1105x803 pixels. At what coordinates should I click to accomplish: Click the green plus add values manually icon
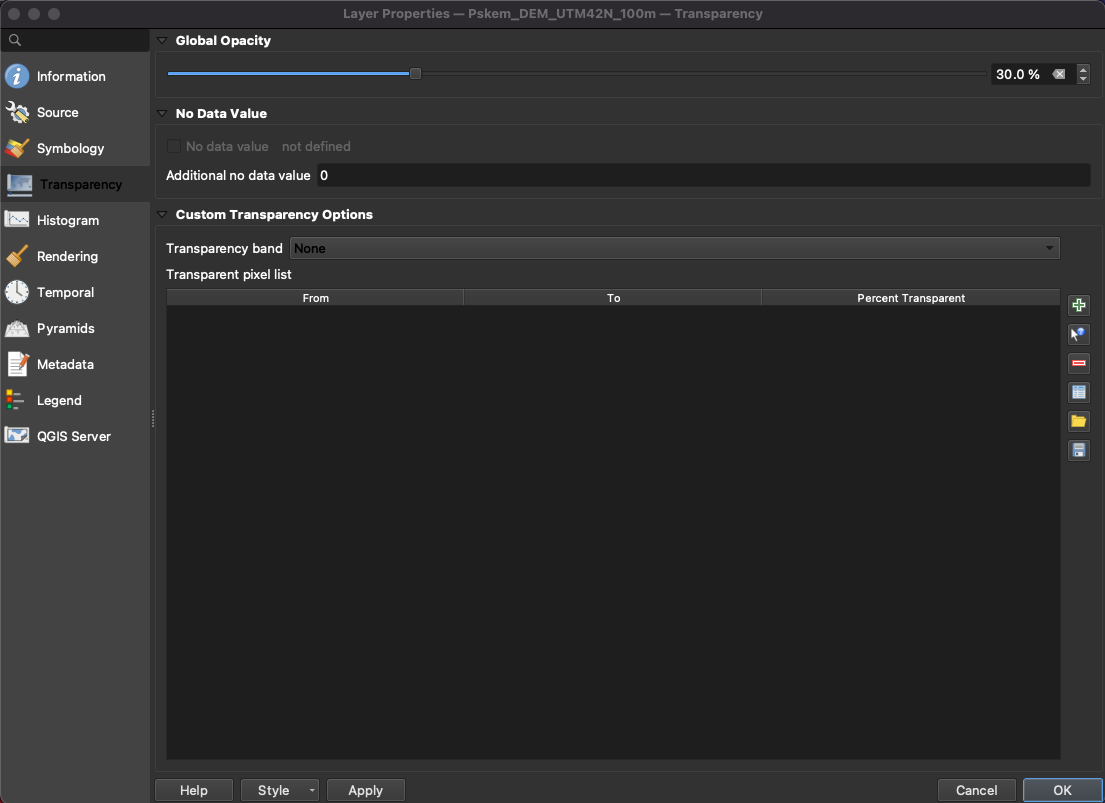[x=1078, y=306]
